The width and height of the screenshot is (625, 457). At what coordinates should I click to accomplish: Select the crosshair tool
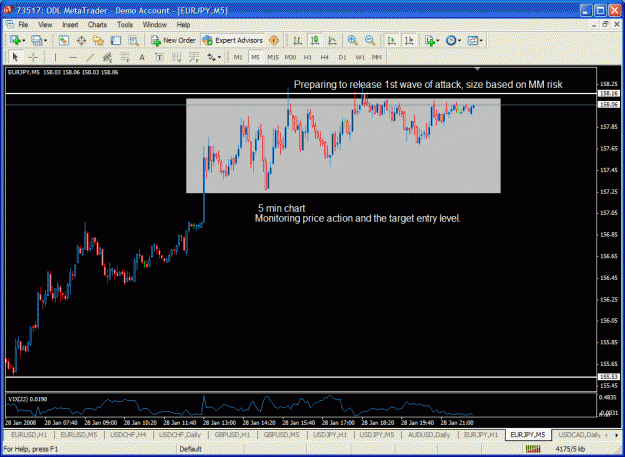pyautogui.click(x=33, y=57)
